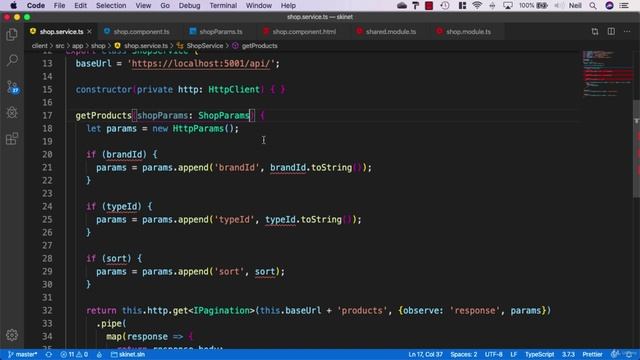
Task: Open the Notification Center list icon
Action: [x=624, y=5]
